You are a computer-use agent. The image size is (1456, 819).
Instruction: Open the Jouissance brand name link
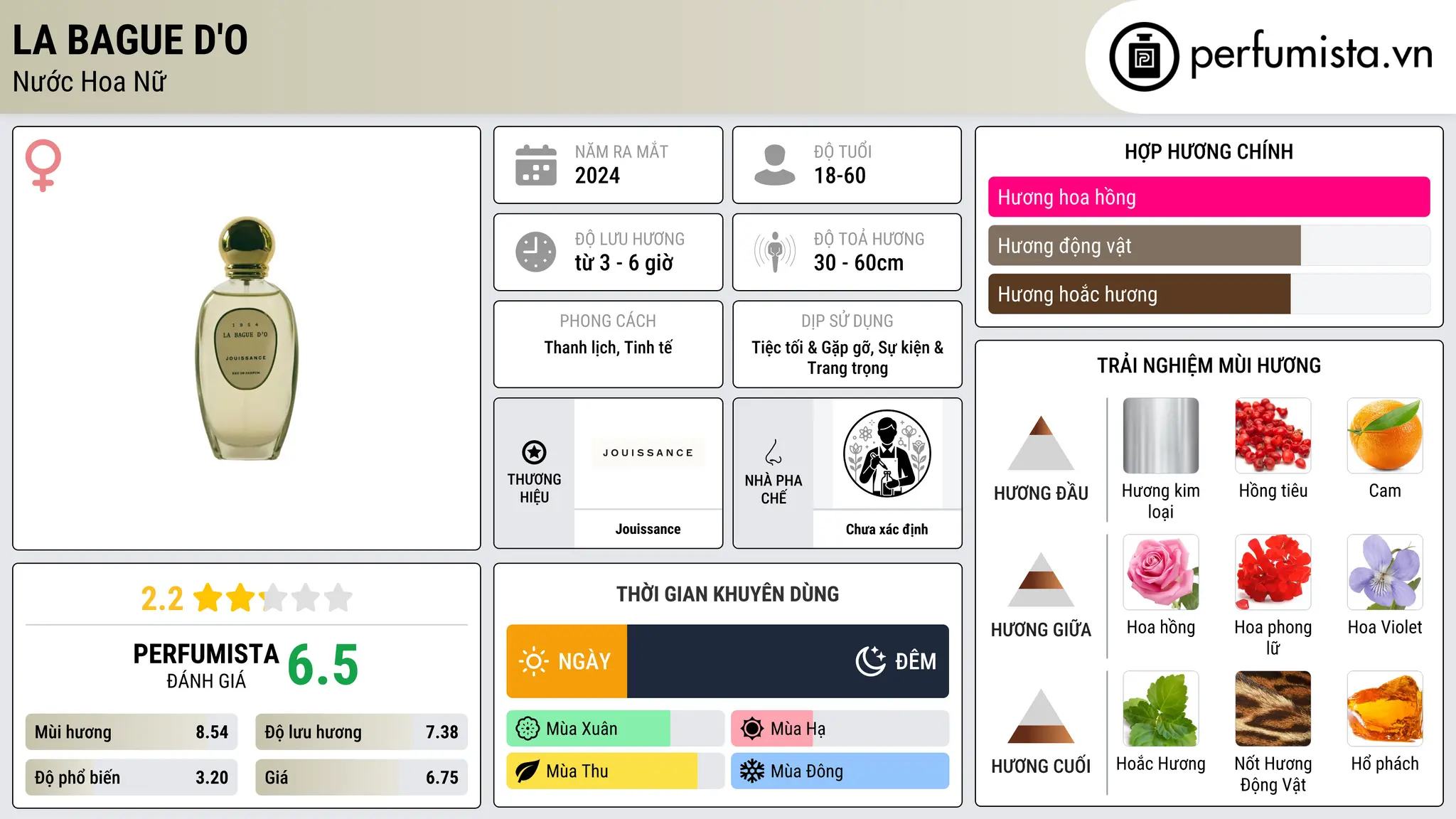[648, 529]
